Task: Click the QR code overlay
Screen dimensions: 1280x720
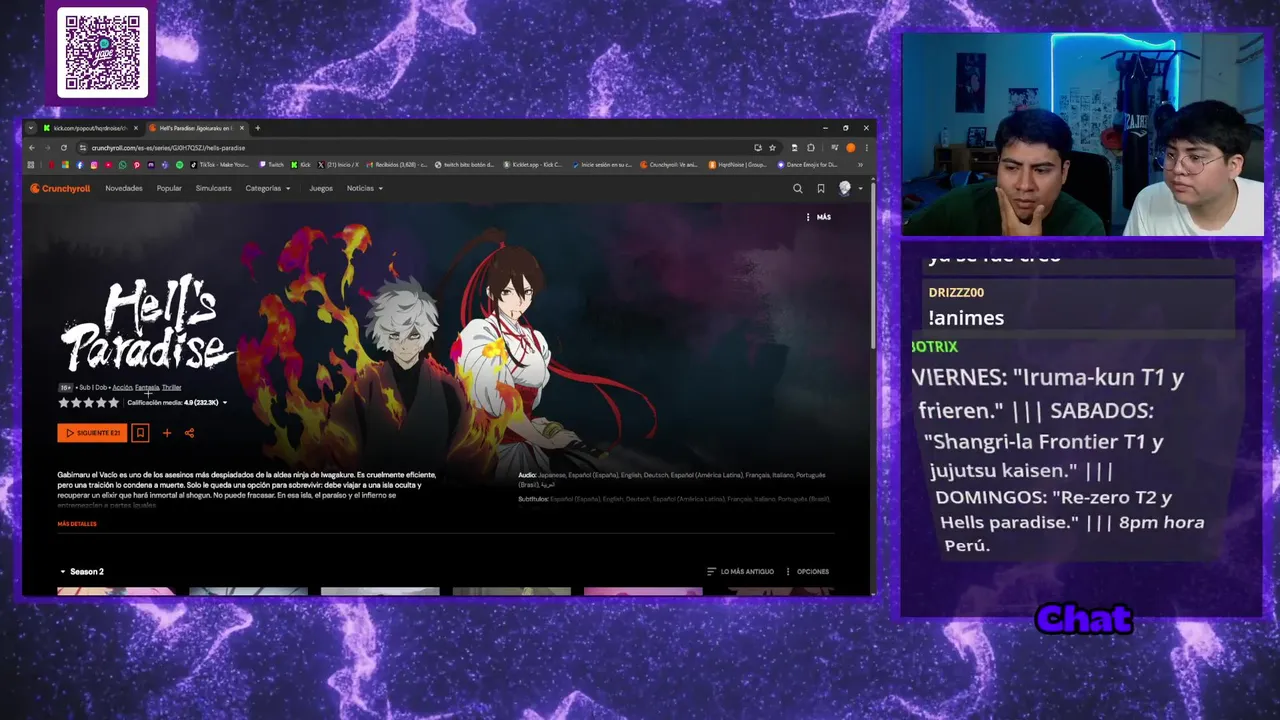Action: coord(102,53)
